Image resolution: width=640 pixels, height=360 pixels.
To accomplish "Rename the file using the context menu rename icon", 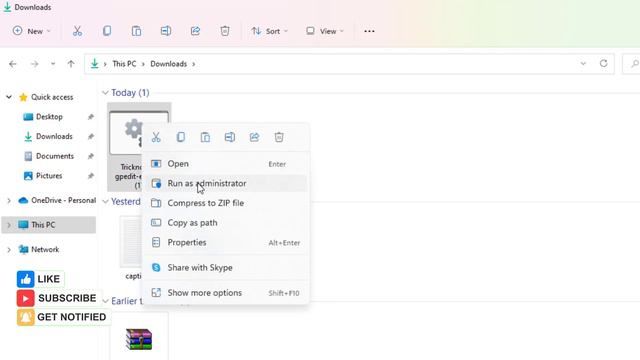I will 230,137.
